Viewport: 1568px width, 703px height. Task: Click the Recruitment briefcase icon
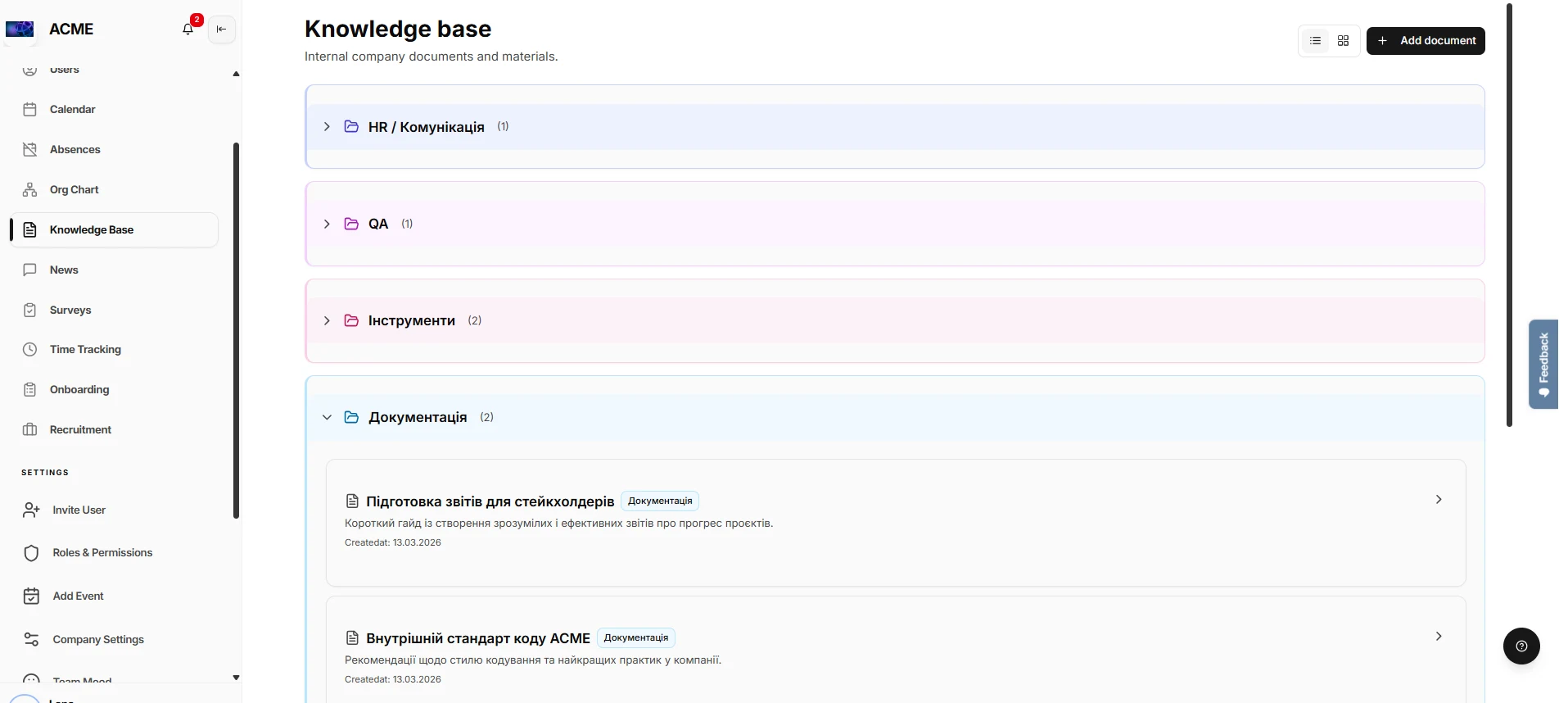30,429
